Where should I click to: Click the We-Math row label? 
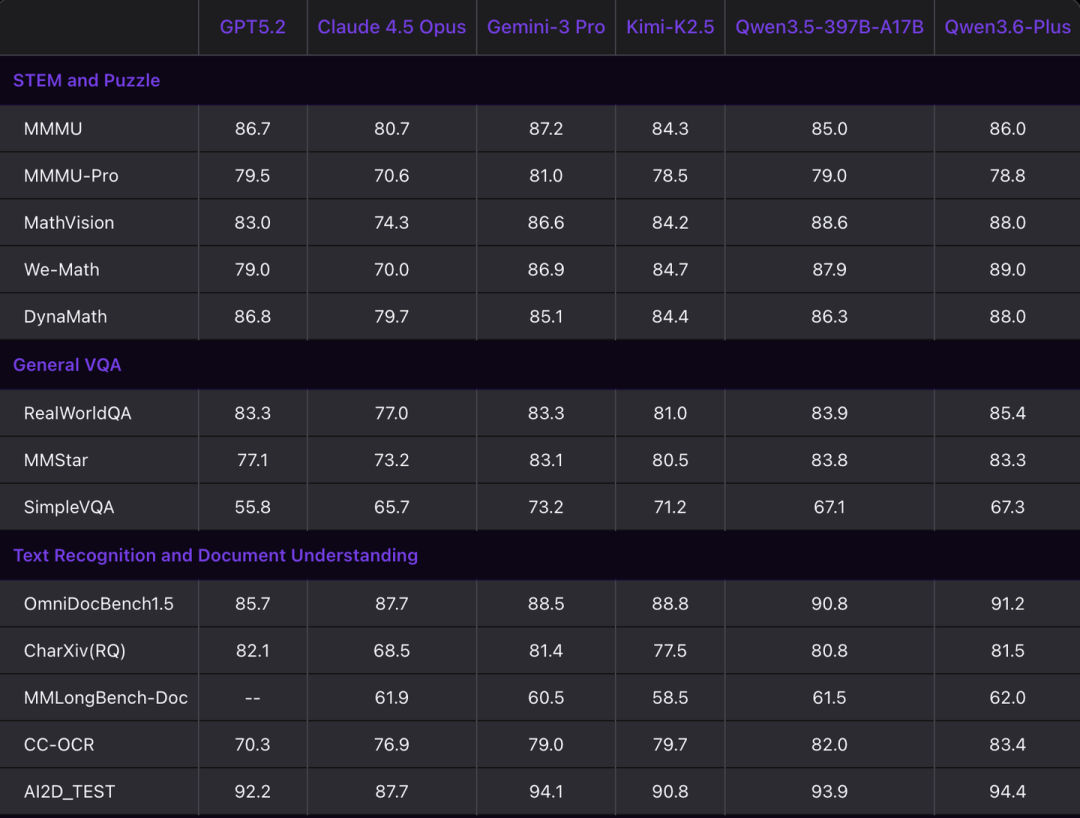[x=61, y=269]
